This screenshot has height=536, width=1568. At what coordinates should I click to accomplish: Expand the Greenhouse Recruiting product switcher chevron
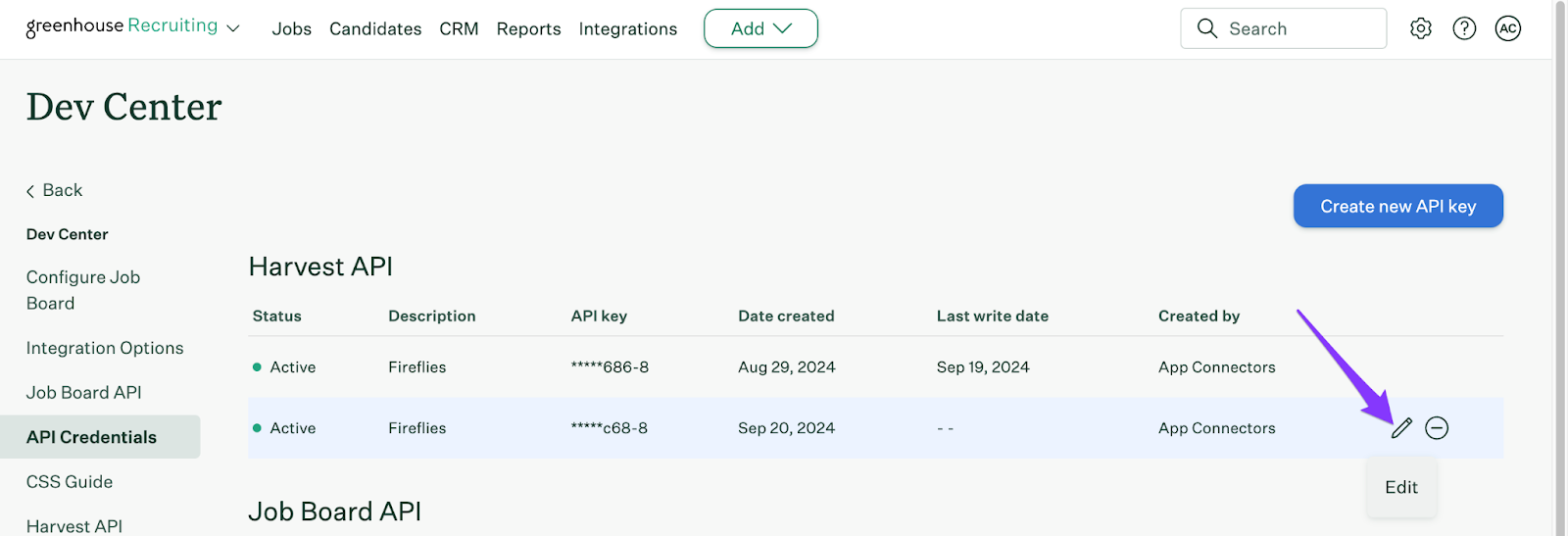pos(233,28)
